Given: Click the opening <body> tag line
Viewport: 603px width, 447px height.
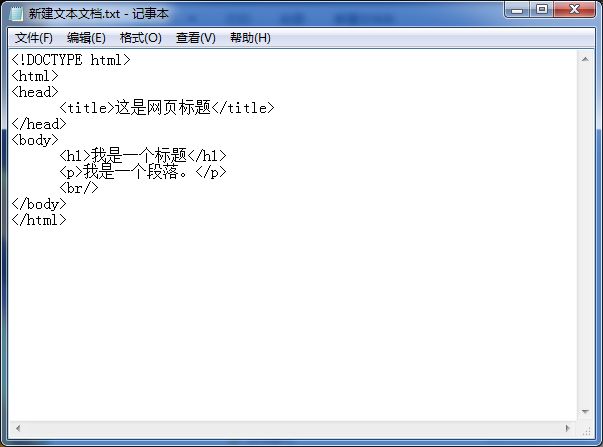Looking at the screenshot, I should coord(35,140).
